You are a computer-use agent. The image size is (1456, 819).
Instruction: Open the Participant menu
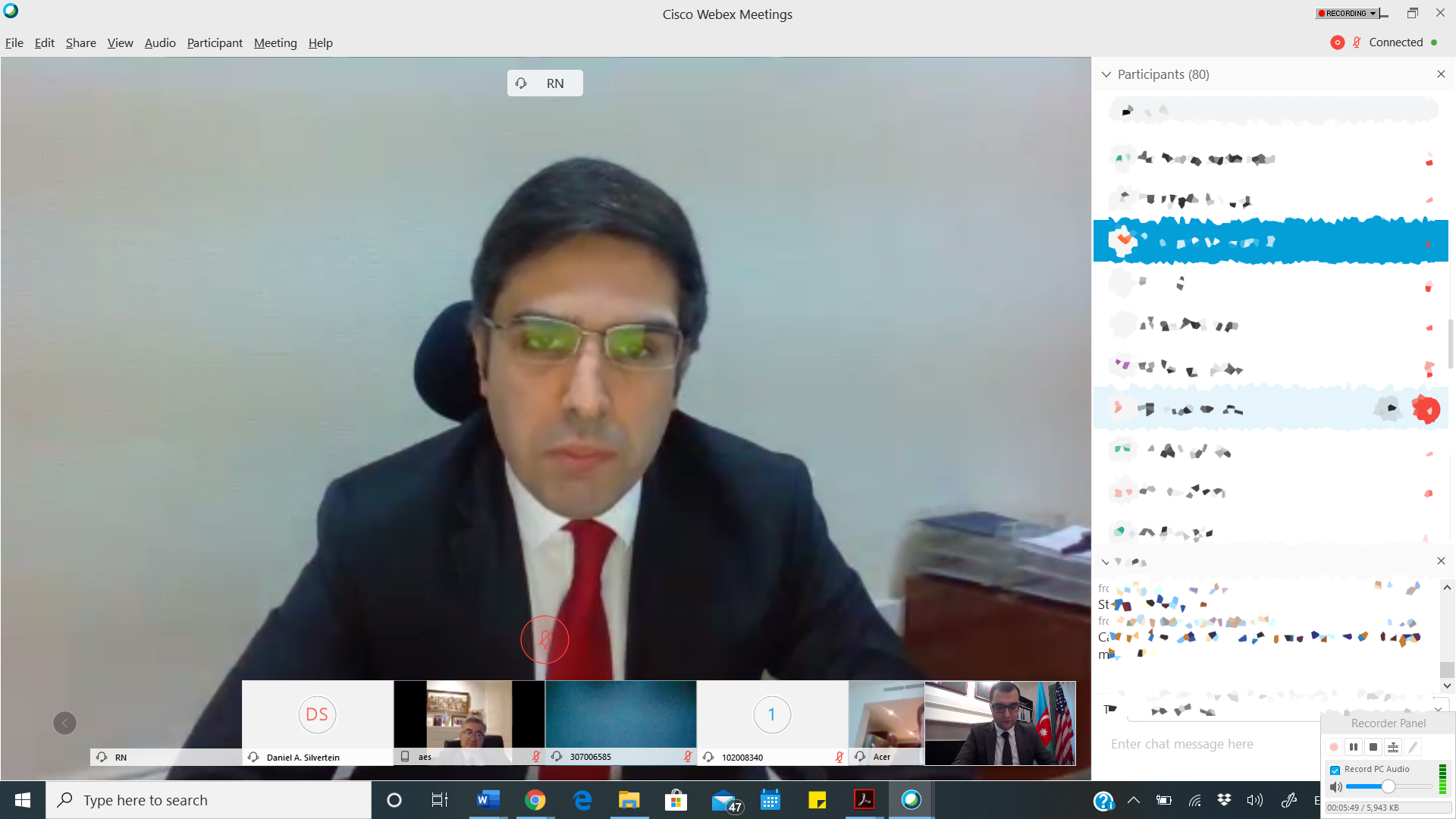pos(215,43)
